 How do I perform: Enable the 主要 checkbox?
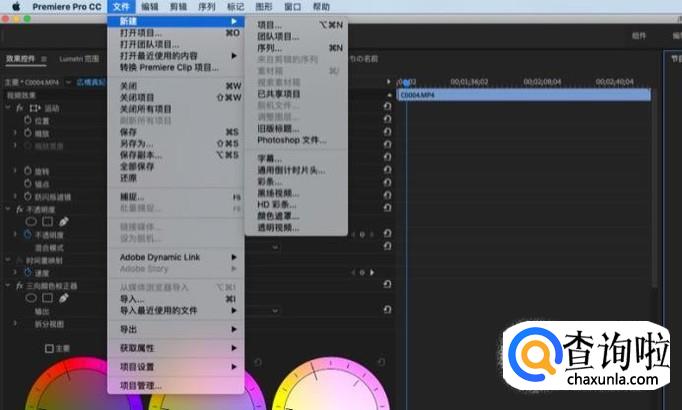click(x=49, y=349)
